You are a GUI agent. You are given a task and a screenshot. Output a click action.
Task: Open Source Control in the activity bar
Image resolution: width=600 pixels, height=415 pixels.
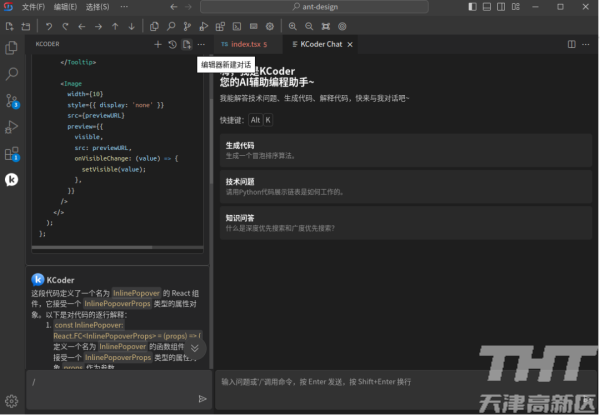pos(12,101)
